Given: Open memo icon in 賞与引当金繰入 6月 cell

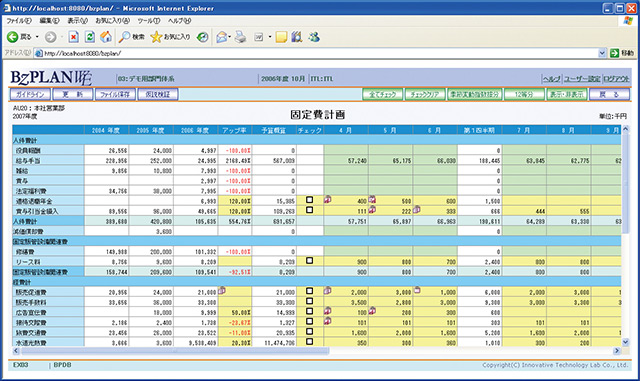Looking at the screenshot, I should [417, 209].
